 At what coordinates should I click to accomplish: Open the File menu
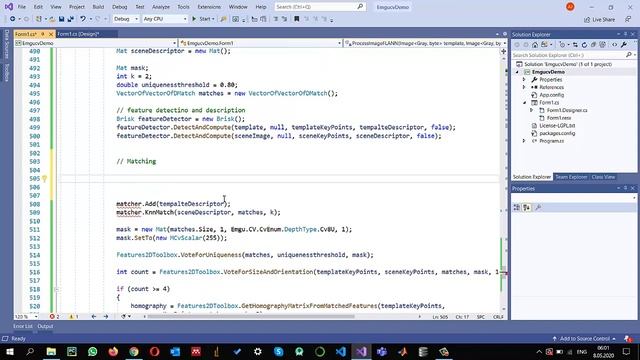point(22,7)
